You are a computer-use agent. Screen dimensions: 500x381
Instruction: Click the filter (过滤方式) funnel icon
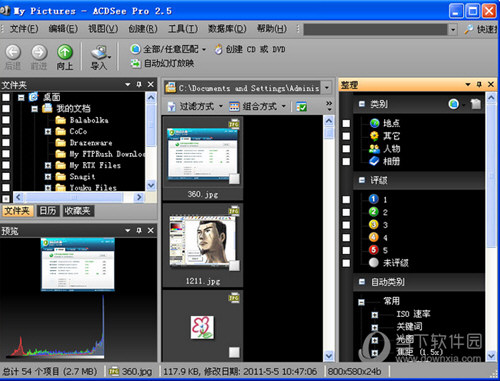[x=171, y=107]
